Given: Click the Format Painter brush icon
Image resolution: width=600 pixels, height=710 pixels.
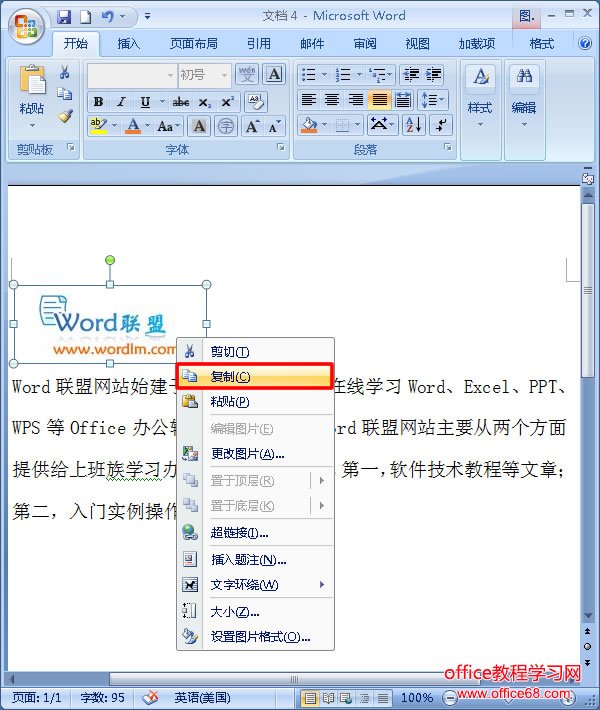Looking at the screenshot, I should [65, 116].
